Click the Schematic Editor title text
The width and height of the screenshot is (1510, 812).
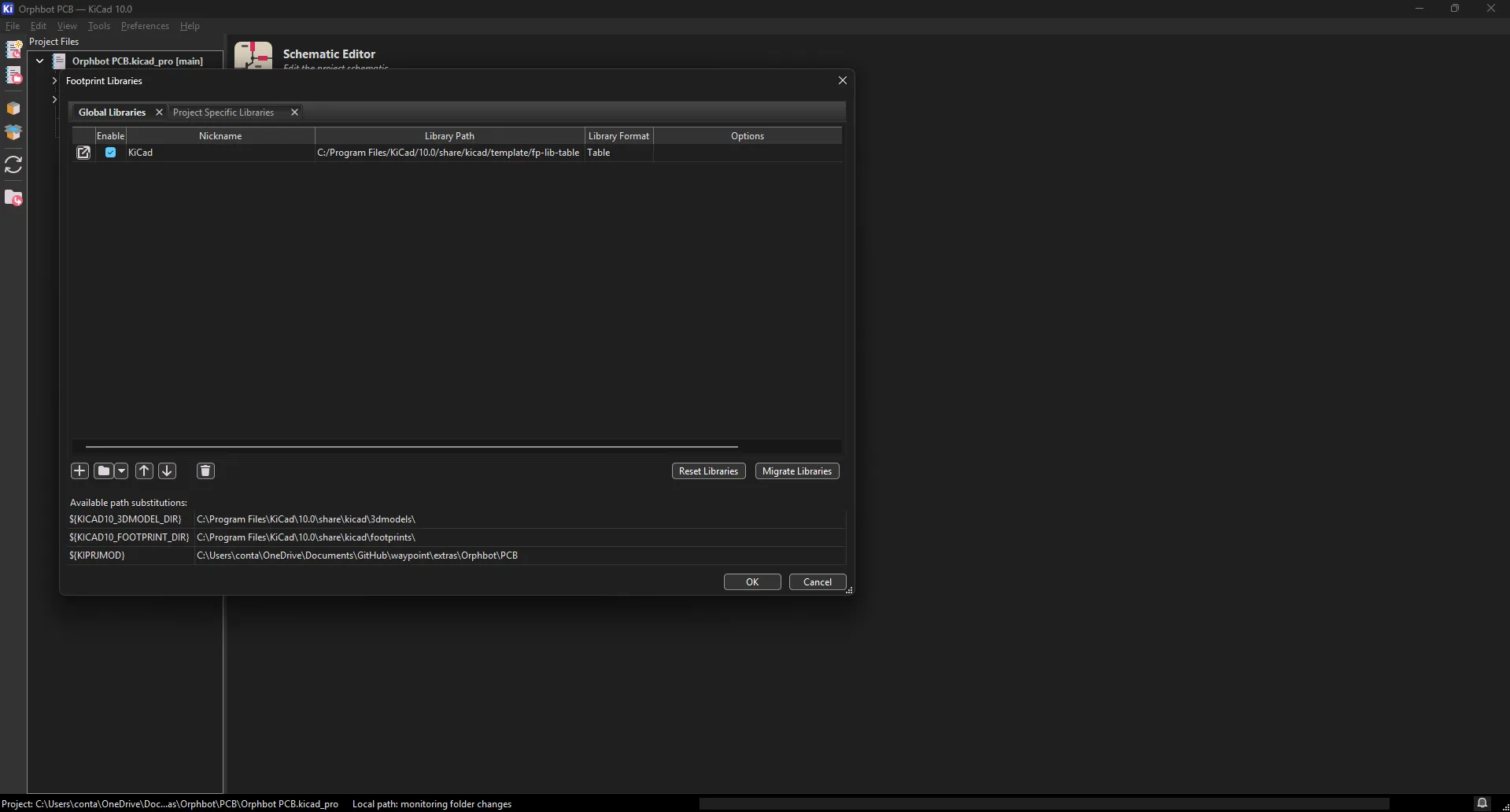tap(329, 54)
